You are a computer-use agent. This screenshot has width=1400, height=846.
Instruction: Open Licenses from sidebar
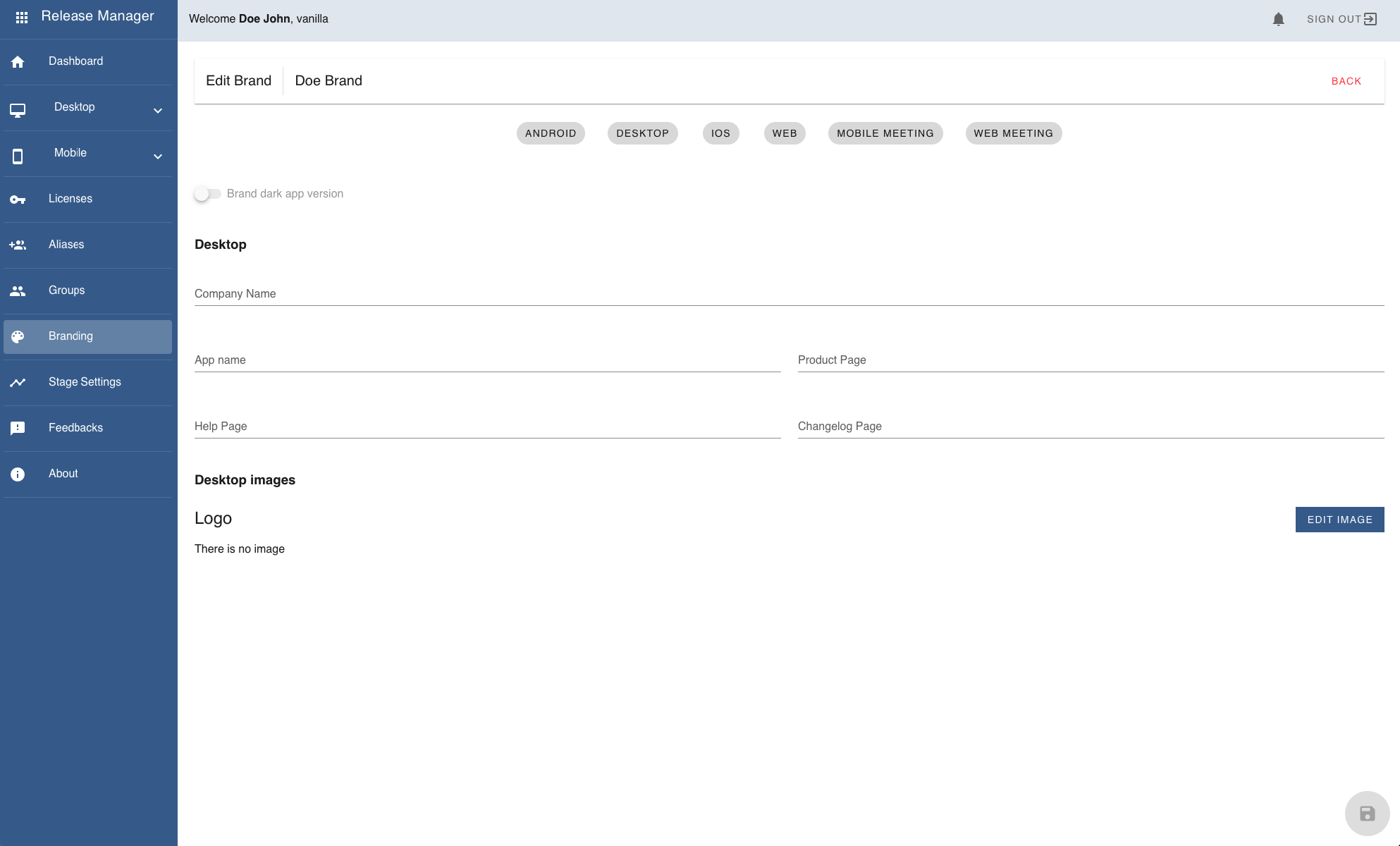tap(87, 200)
